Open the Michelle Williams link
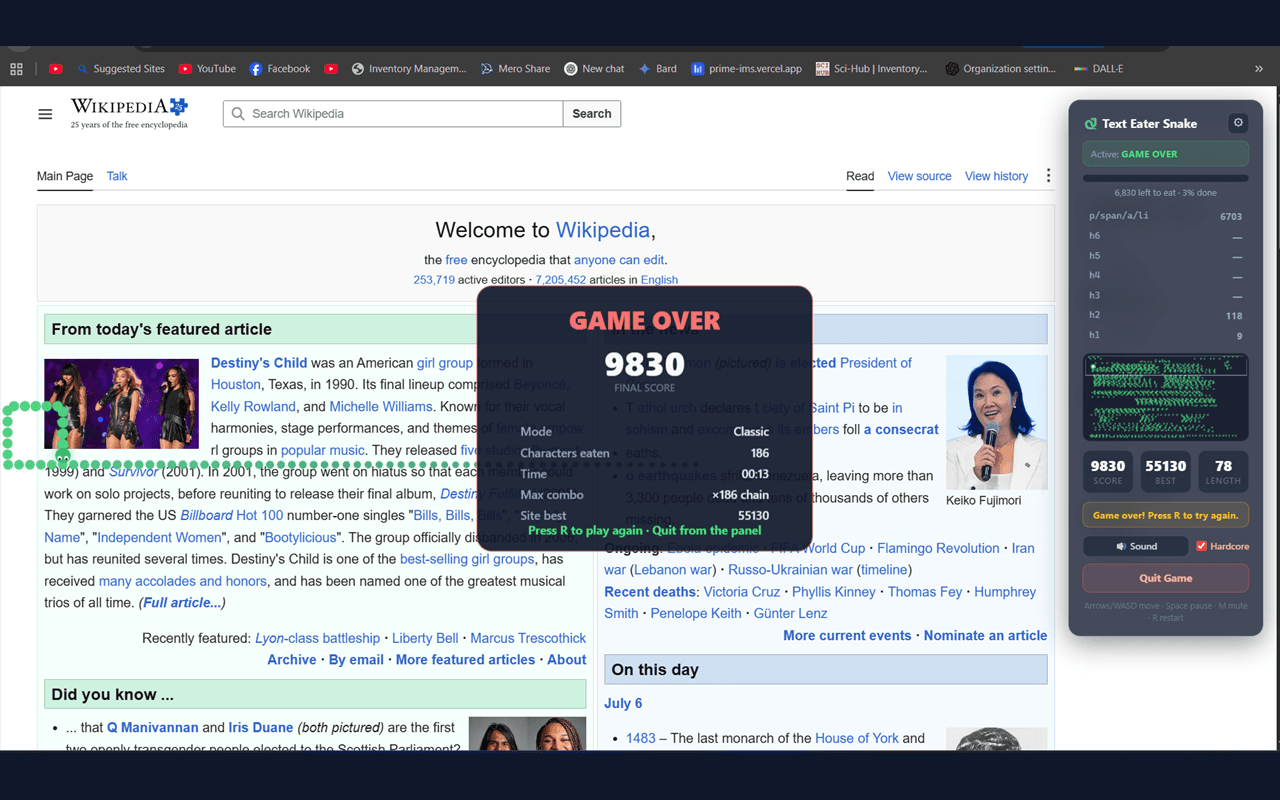1280x800 pixels. coord(381,407)
